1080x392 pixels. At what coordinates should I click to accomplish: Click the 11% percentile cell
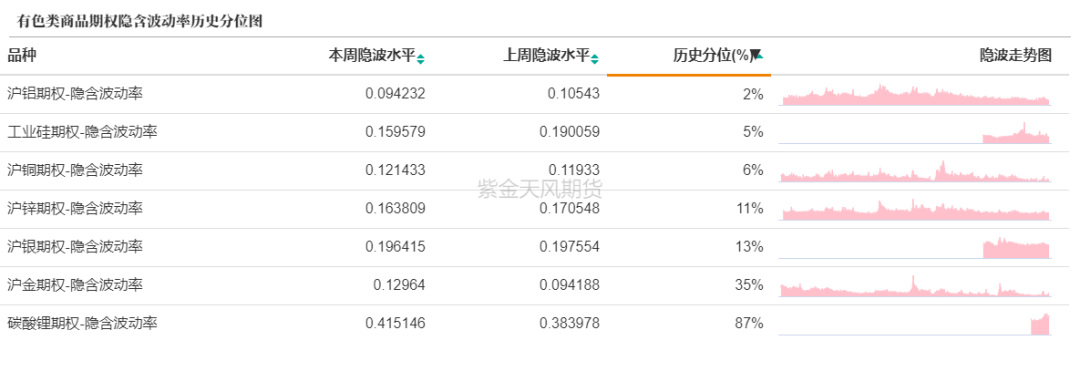[x=749, y=208]
